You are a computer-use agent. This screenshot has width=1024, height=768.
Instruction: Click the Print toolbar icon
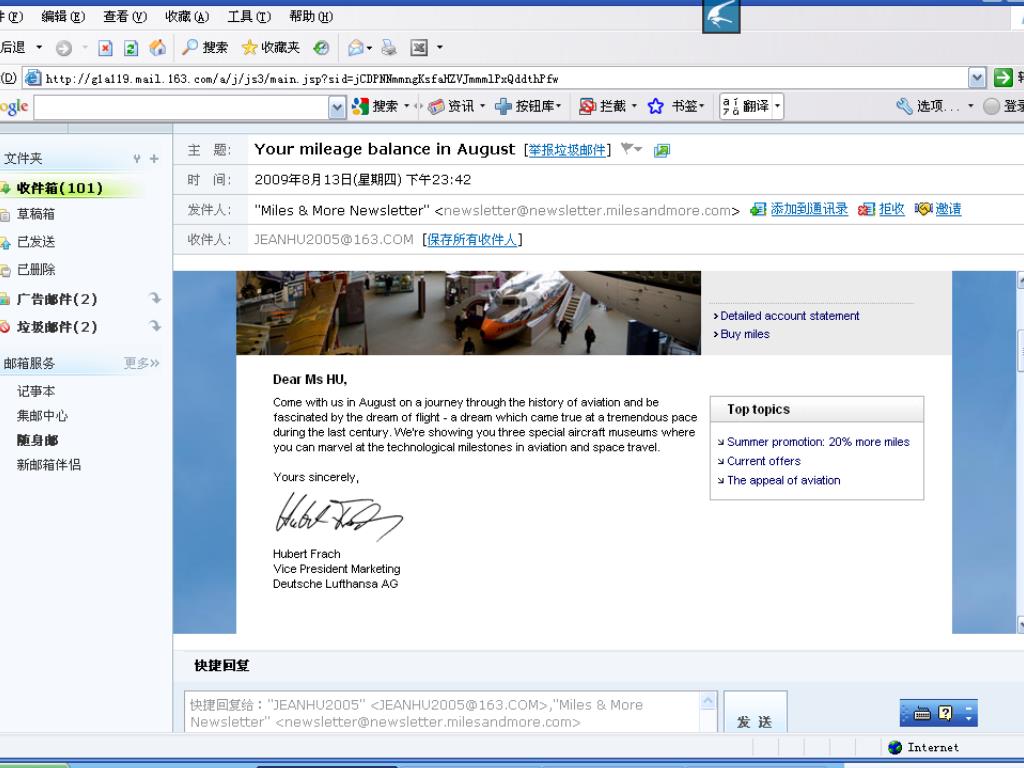[389, 47]
